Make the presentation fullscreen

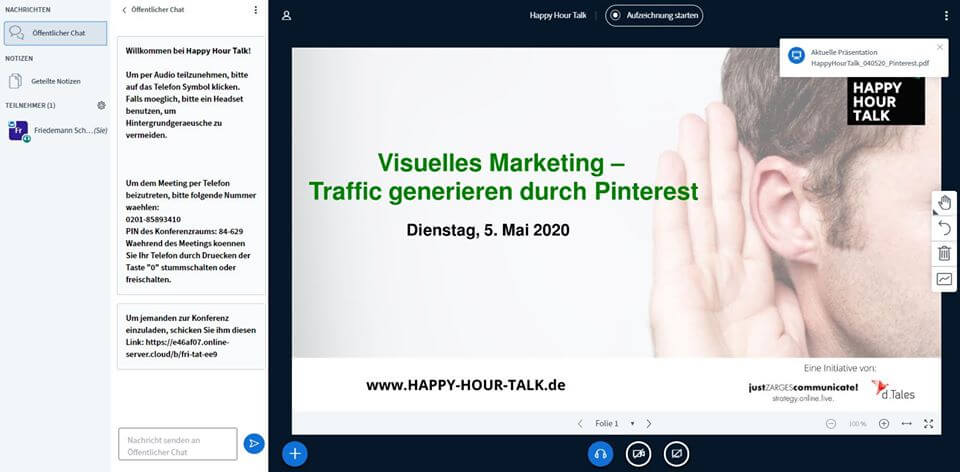tap(929, 424)
